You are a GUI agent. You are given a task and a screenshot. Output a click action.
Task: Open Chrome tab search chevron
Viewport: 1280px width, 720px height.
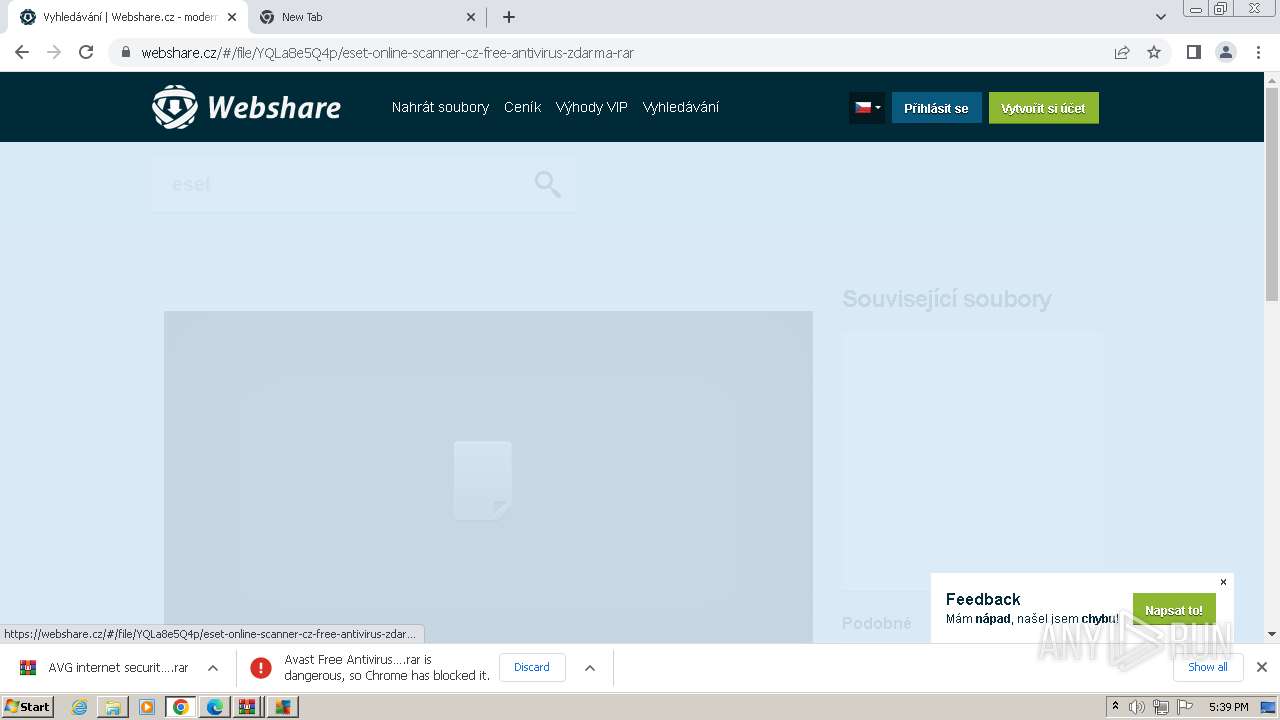(1160, 17)
